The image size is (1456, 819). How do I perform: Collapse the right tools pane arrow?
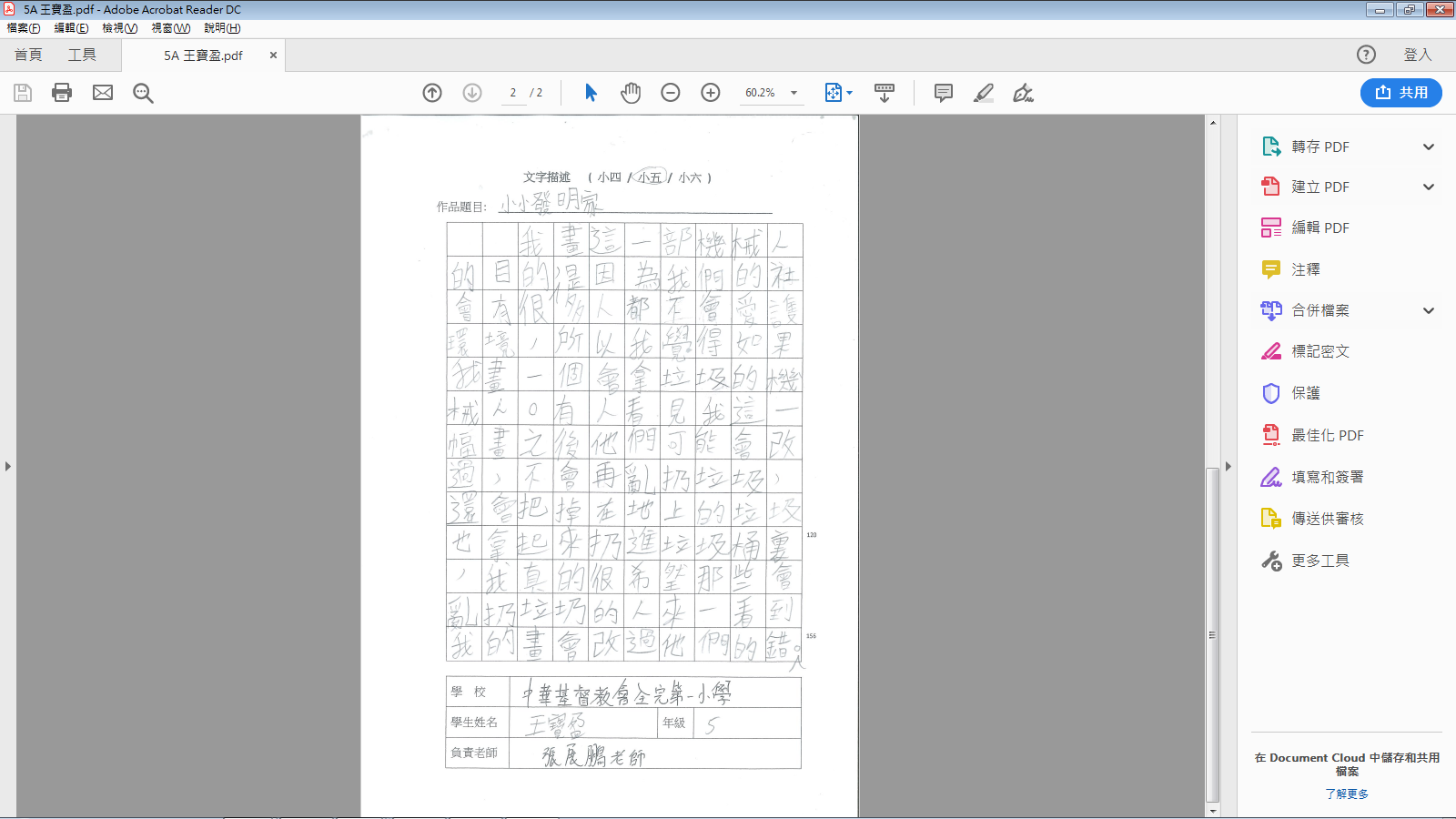click(x=1228, y=466)
